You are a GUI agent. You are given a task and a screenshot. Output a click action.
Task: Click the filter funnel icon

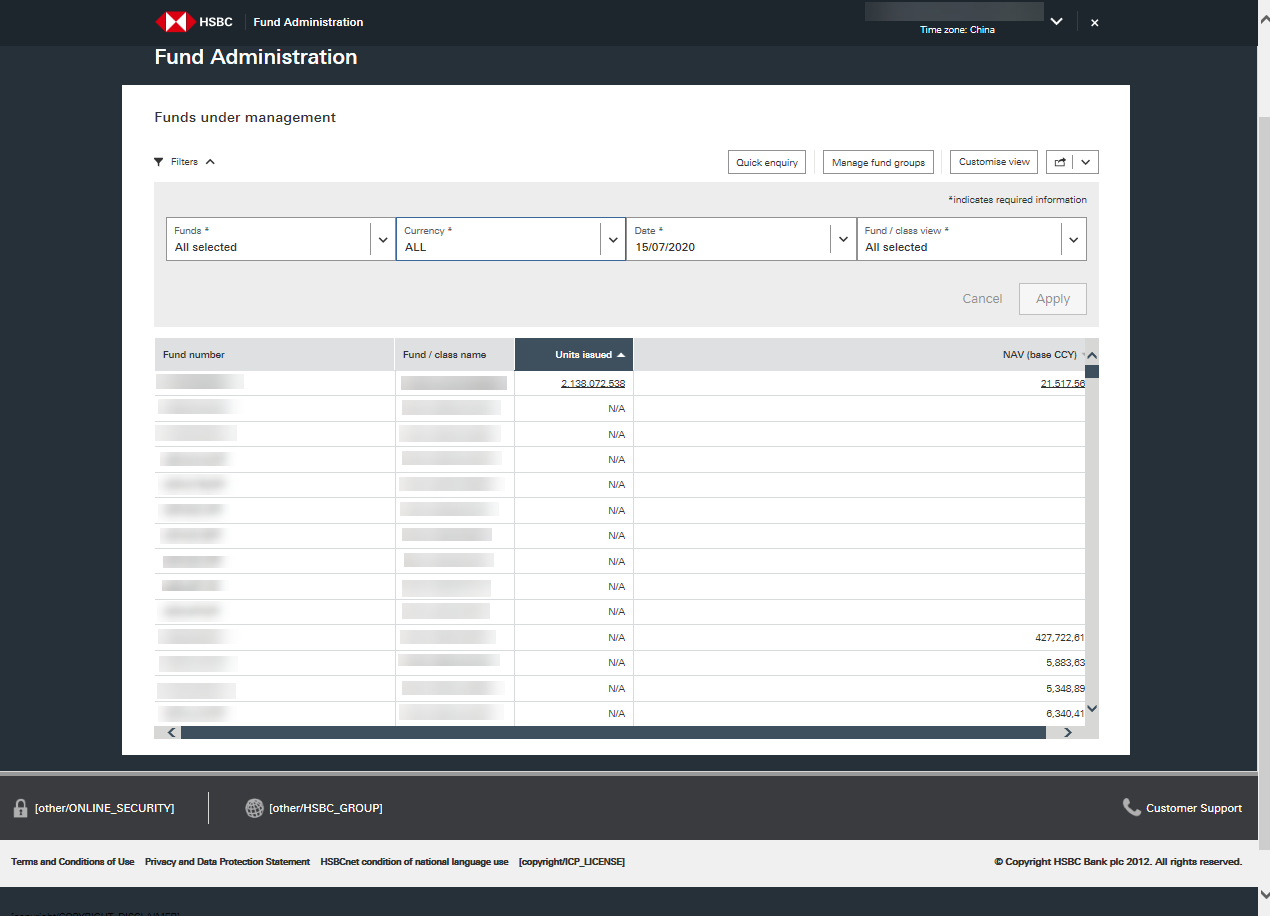tap(159, 161)
